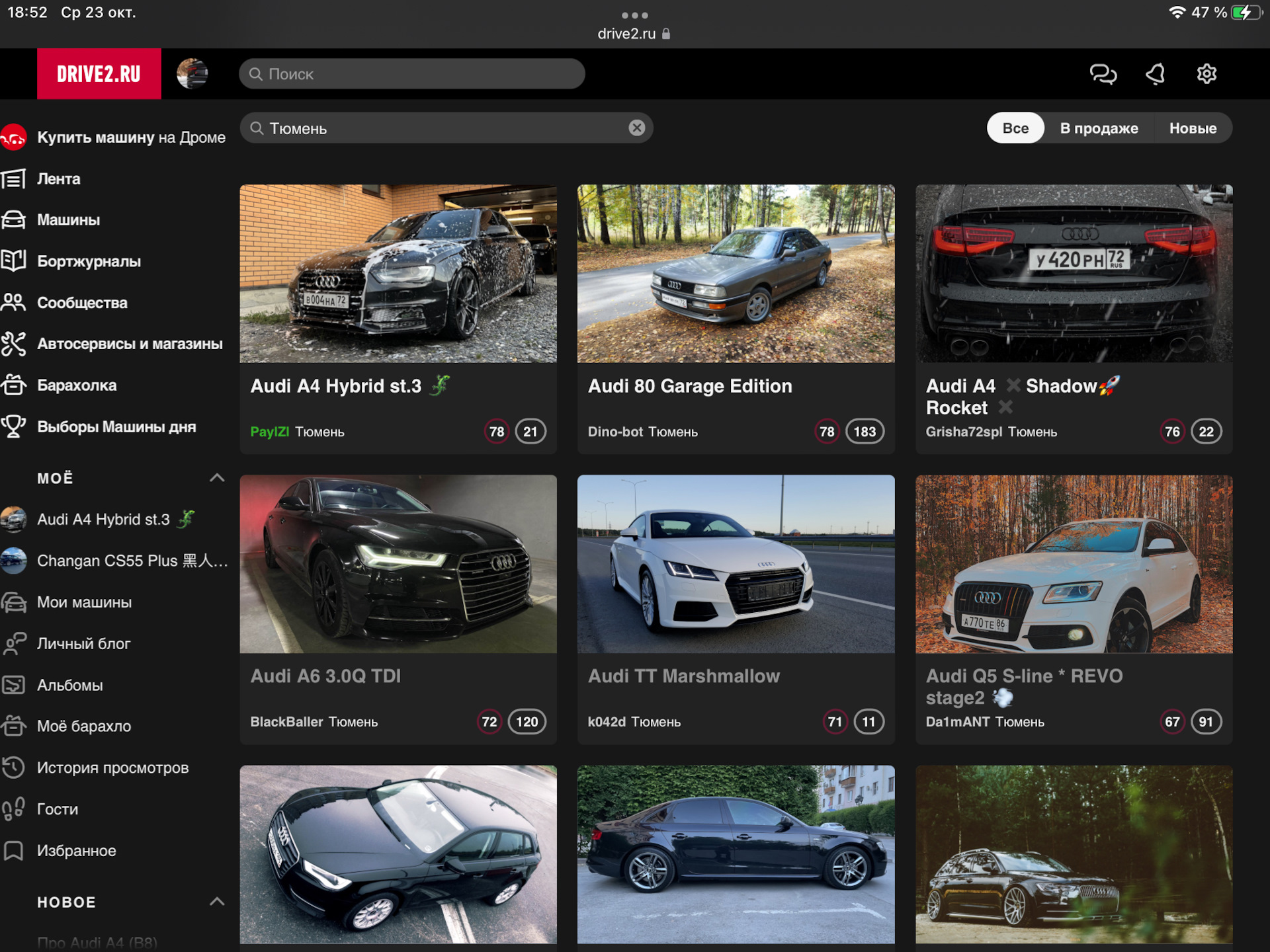Screen dimensions: 1270x952
Task: Tap the battery status indicator
Action: tap(1246, 13)
